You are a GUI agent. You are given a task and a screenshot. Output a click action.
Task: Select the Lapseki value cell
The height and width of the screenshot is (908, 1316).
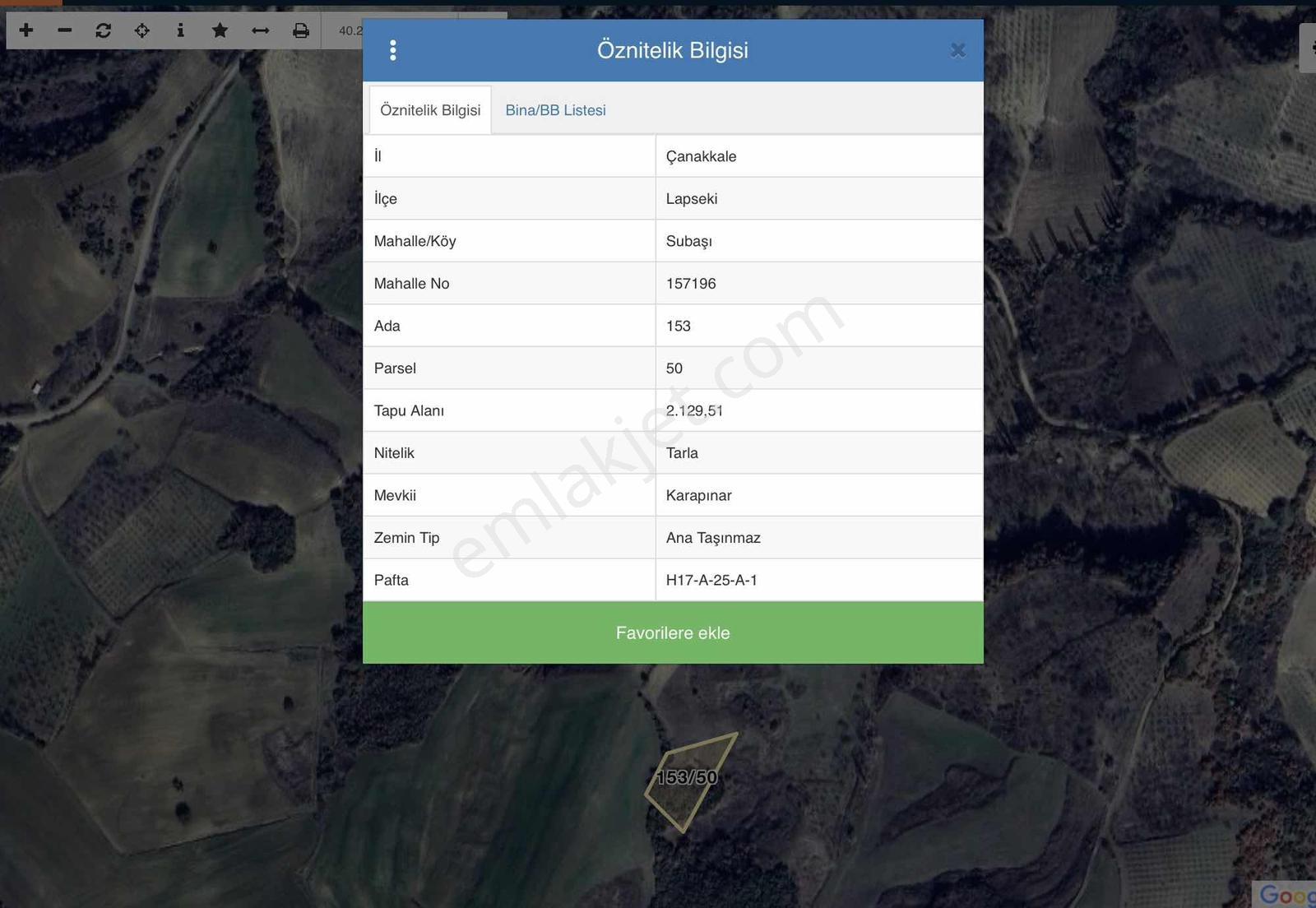pyautogui.click(x=819, y=198)
